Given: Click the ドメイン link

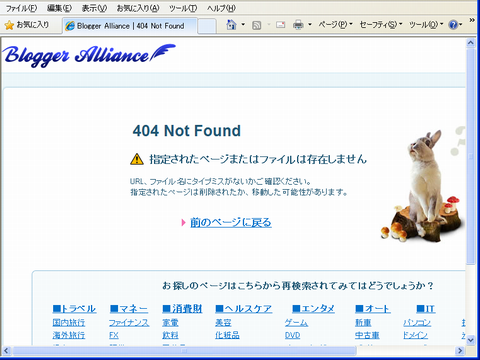Looking at the screenshot, I should pyautogui.click(x=415, y=335).
